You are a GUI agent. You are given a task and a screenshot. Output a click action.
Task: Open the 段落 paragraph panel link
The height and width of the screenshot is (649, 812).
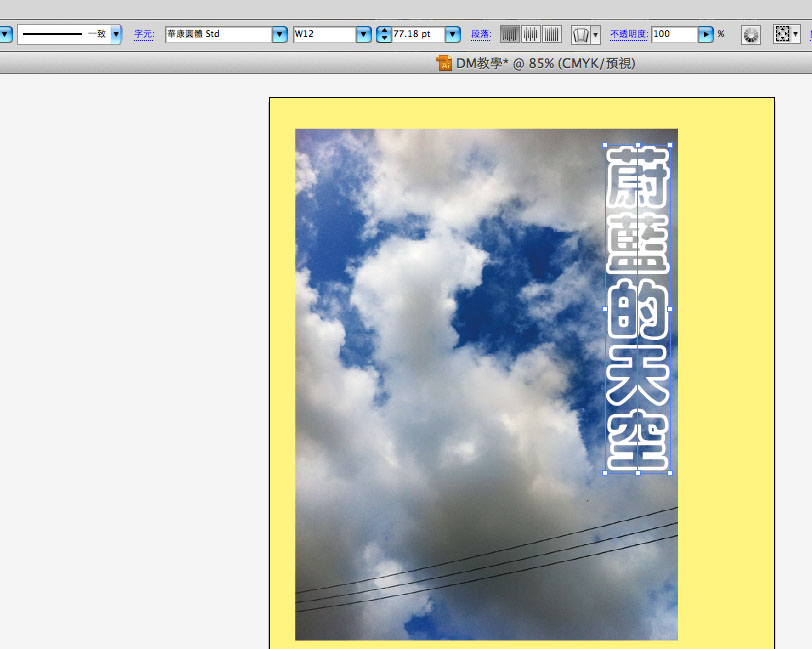coord(481,34)
